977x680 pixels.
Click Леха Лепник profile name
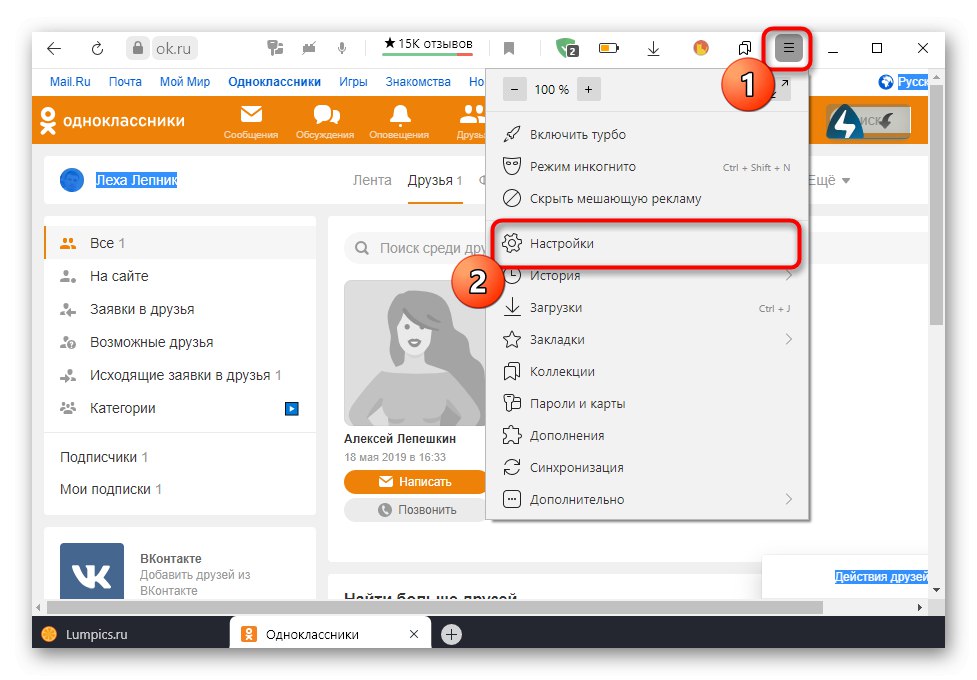click(x=136, y=180)
